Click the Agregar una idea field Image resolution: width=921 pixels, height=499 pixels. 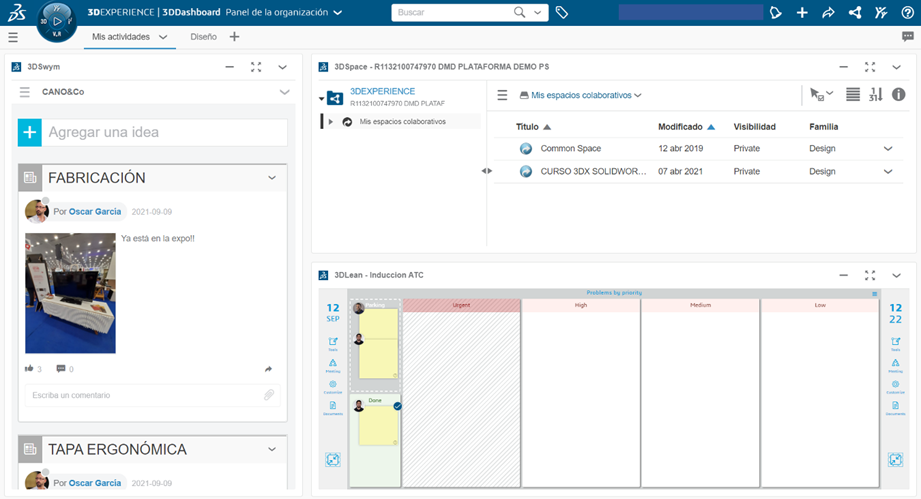tap(165, 132)
